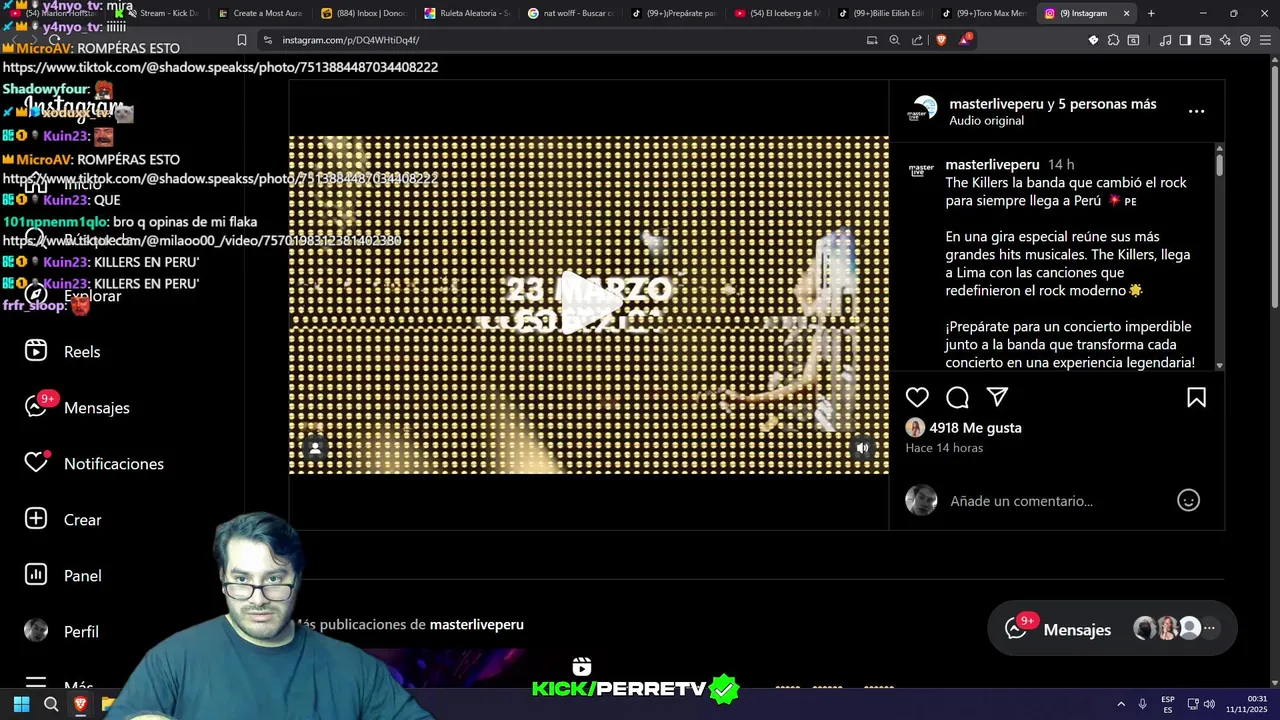
Task: Click the share page icon in address bar
Action: point(917,40)
